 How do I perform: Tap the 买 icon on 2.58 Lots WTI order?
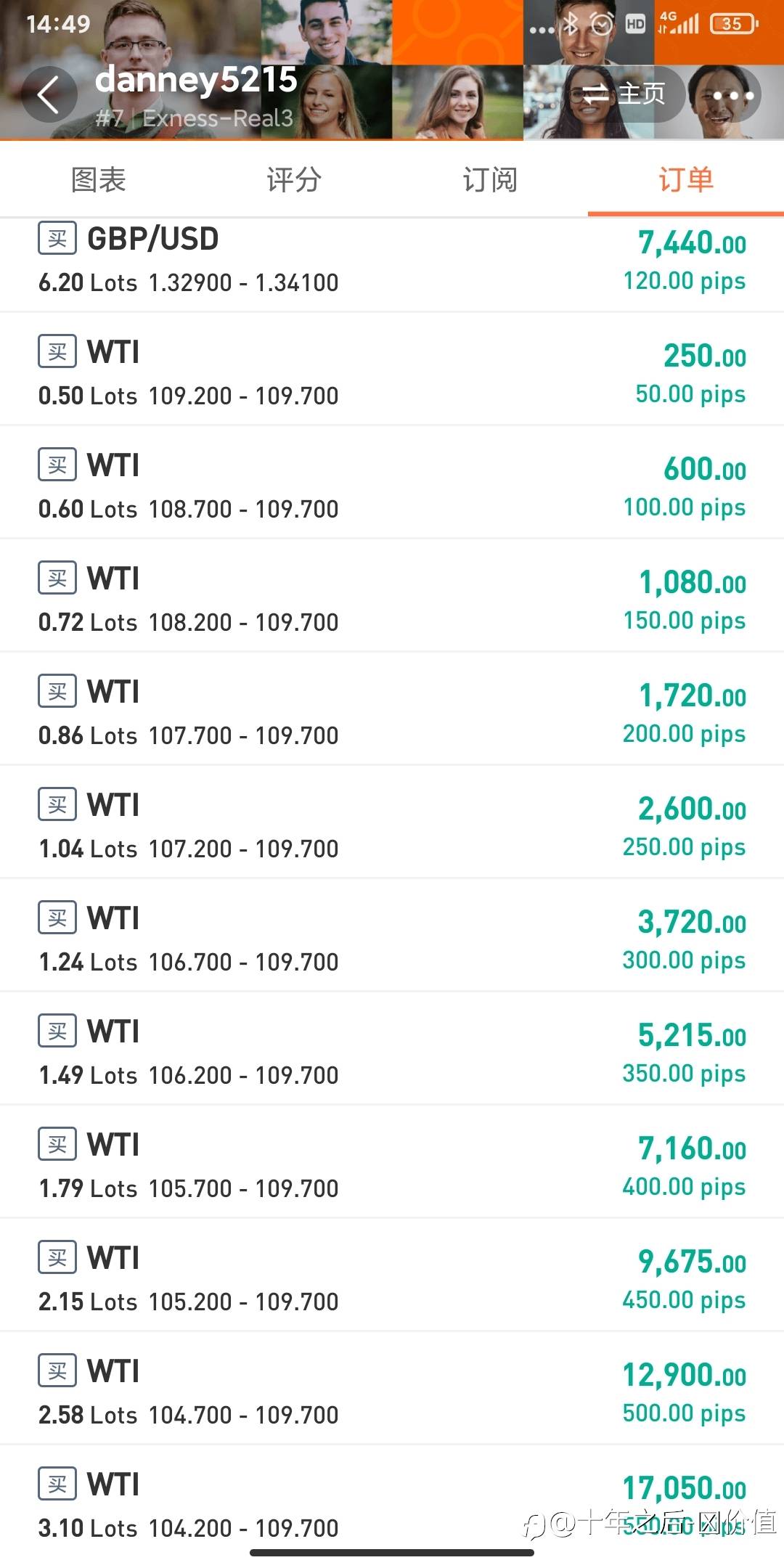[x=57, y=1371]
